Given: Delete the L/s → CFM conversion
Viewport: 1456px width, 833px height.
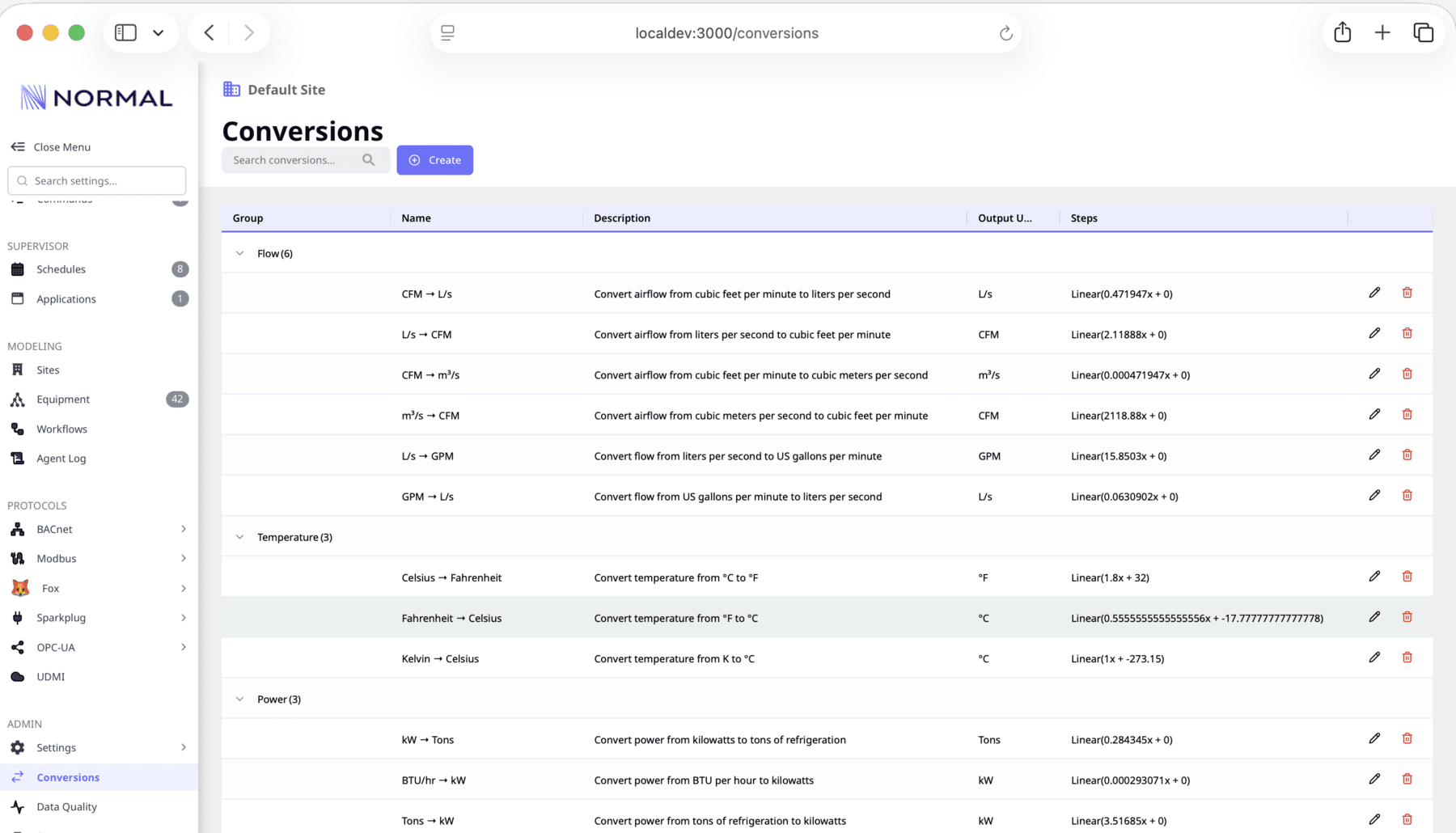Looking at the screenshot, I should 1407,333.
